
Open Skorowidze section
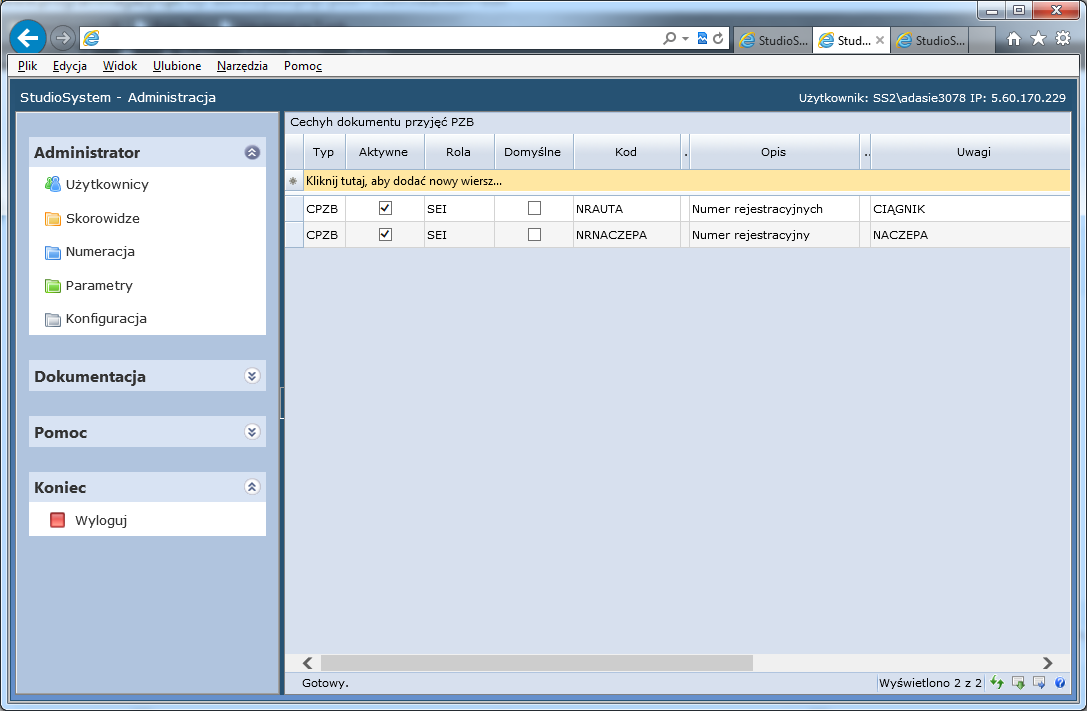coord(103,218)
